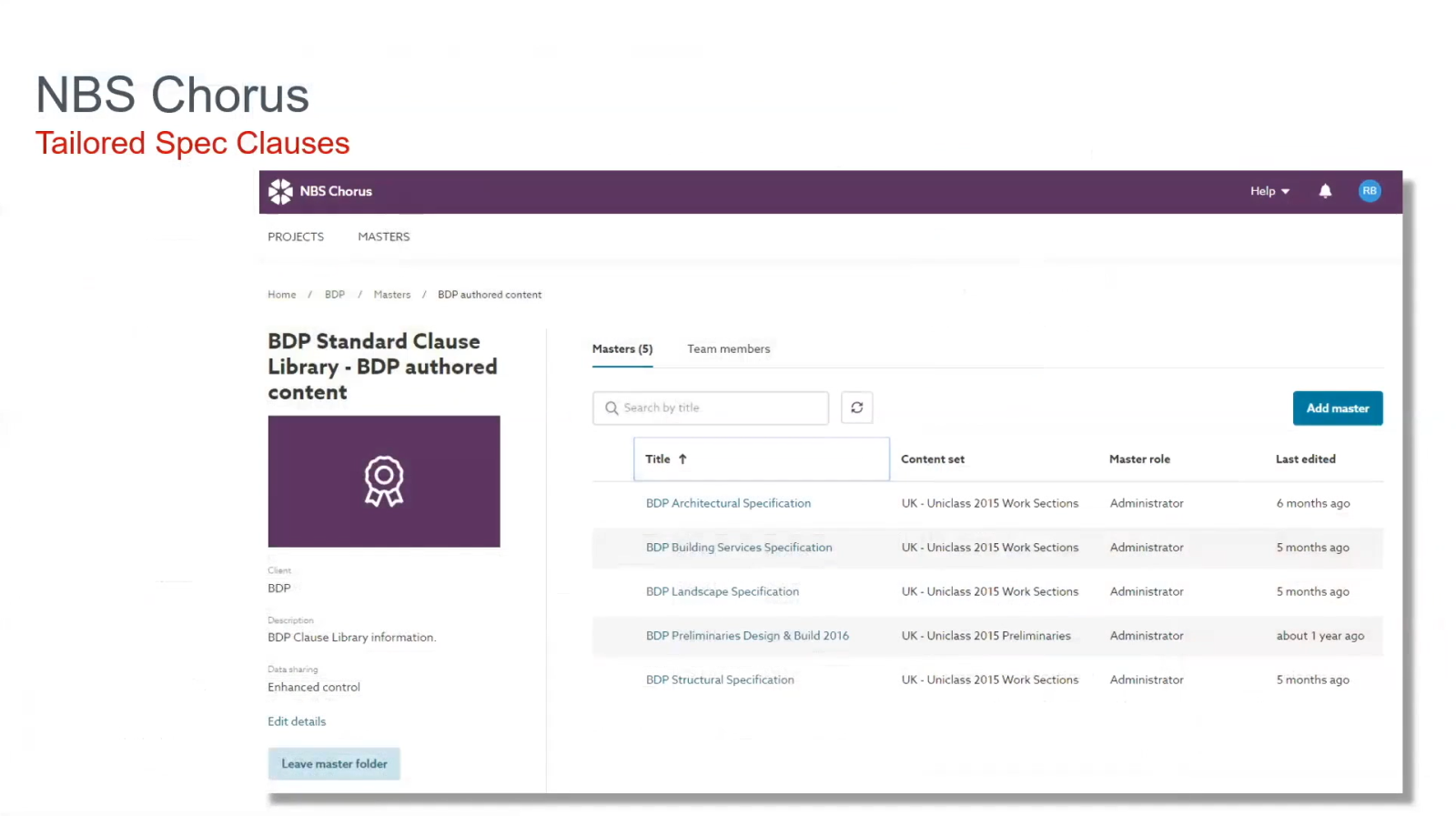Viewport: 1456px width, 816px height.
Task: Click the Leave master folder button
Action: [334, 764]
